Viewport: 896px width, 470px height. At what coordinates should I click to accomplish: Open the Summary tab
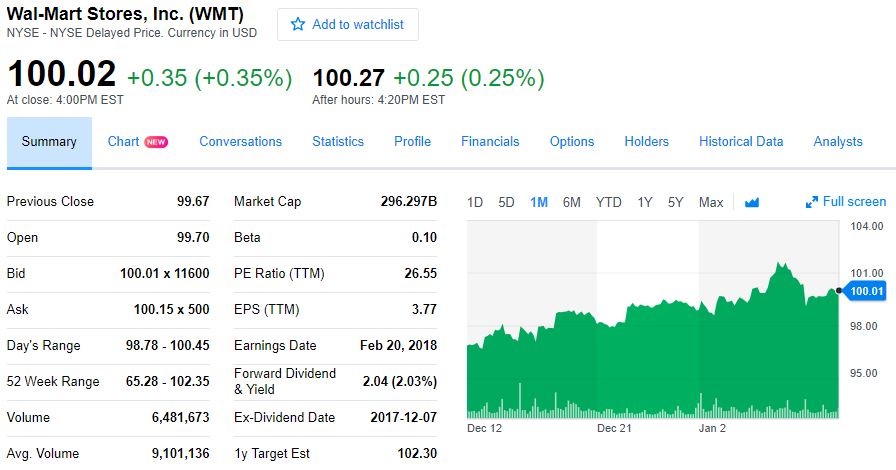tap(49, 142)
